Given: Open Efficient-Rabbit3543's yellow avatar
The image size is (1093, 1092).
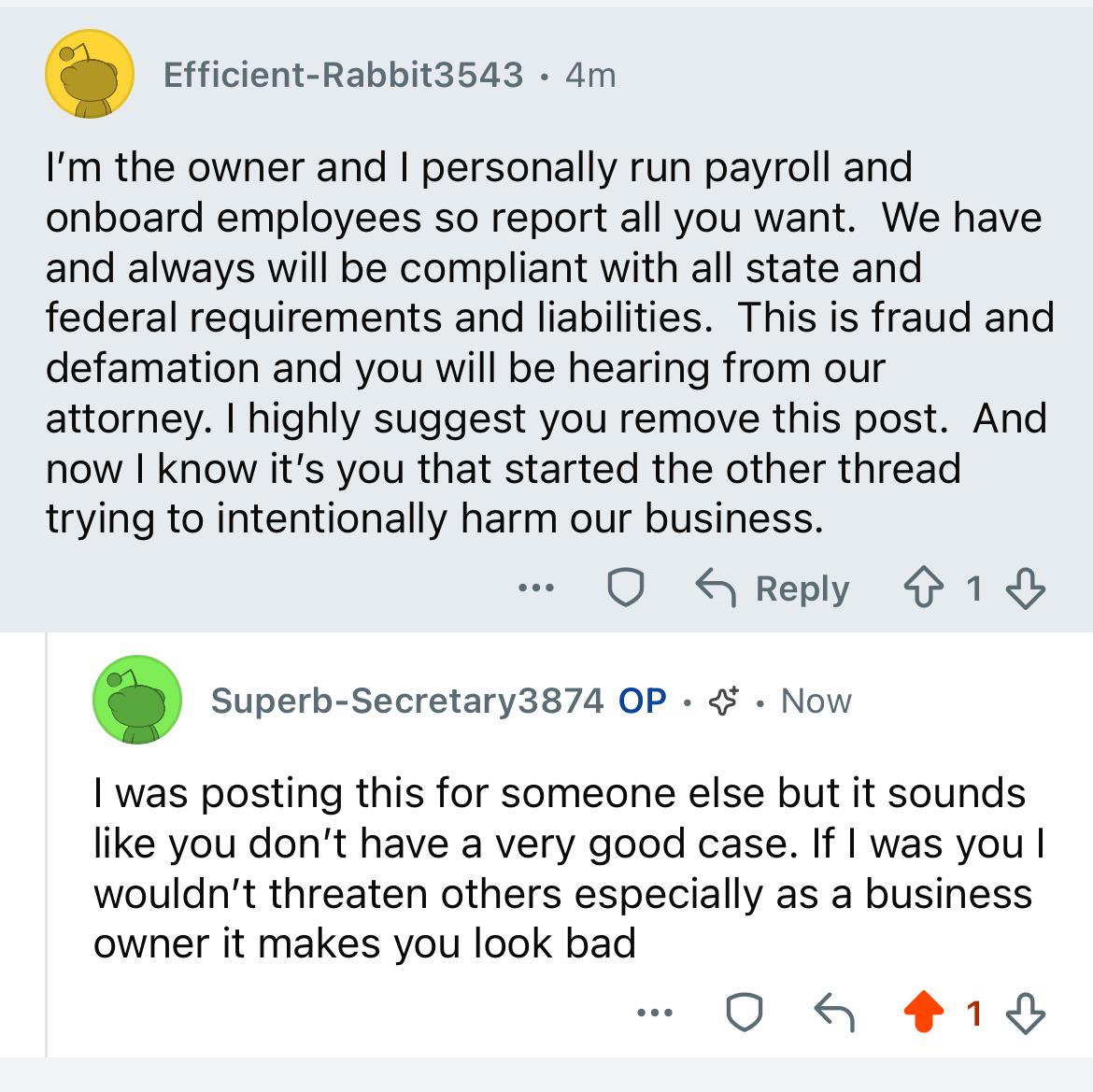Looking at the screenshot, I should [x=90, y=75].
